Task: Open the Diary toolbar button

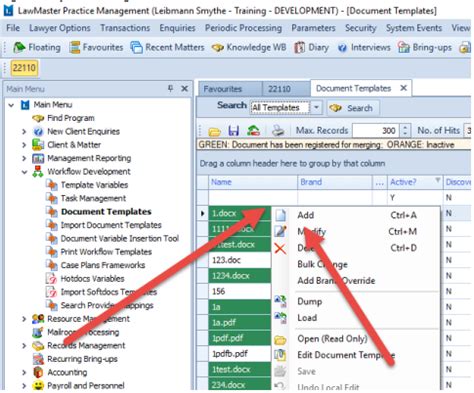Action: pyautogui.click(x=311, y=48)
